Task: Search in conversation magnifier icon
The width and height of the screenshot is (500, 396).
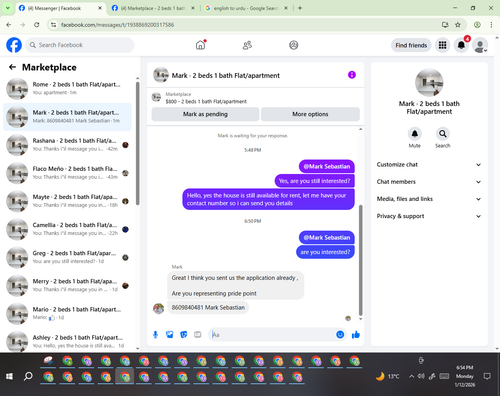Action: pyautogui.click(x=443, y=134)
